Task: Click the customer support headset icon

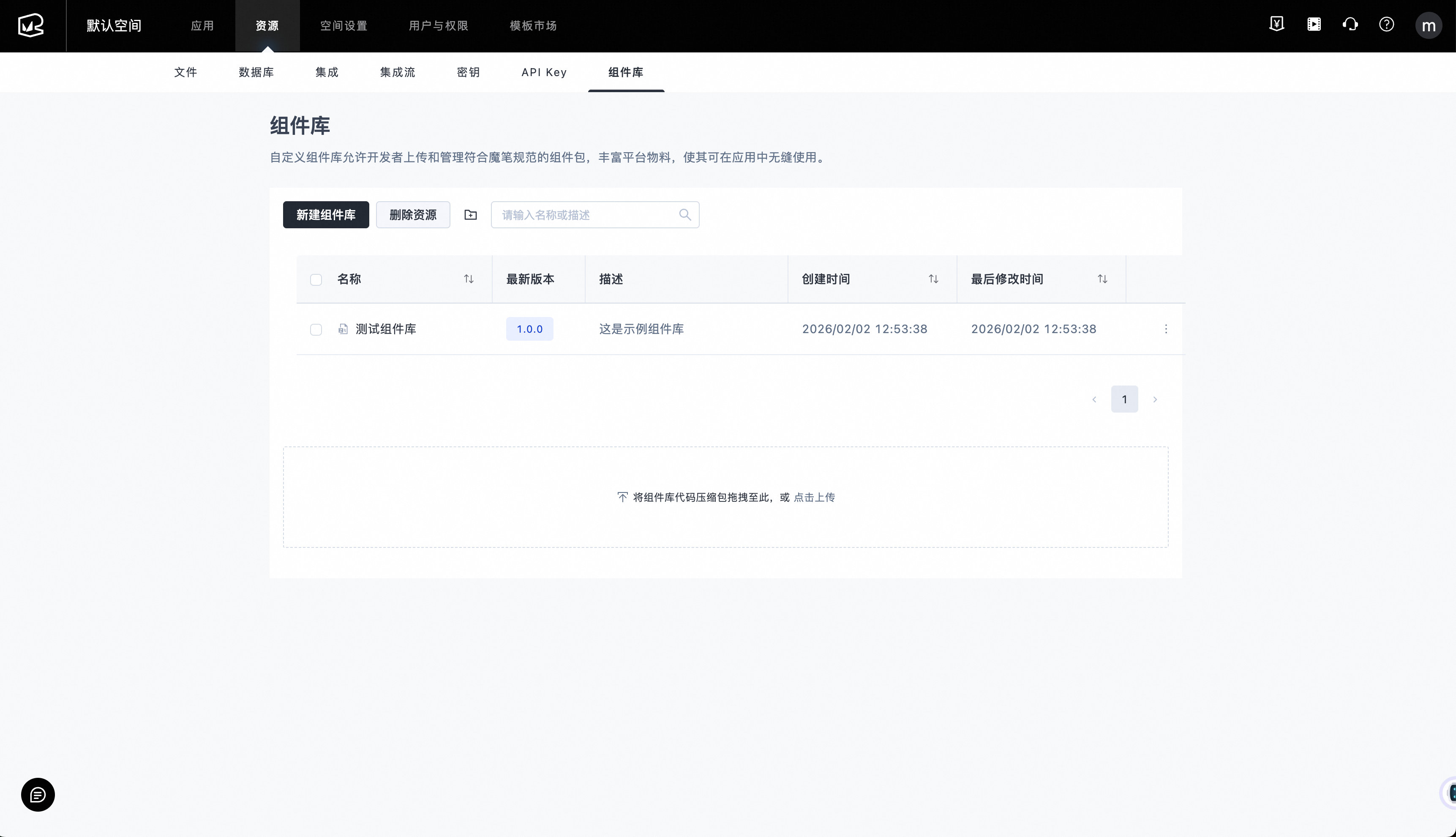Action: click(1350, 24)
